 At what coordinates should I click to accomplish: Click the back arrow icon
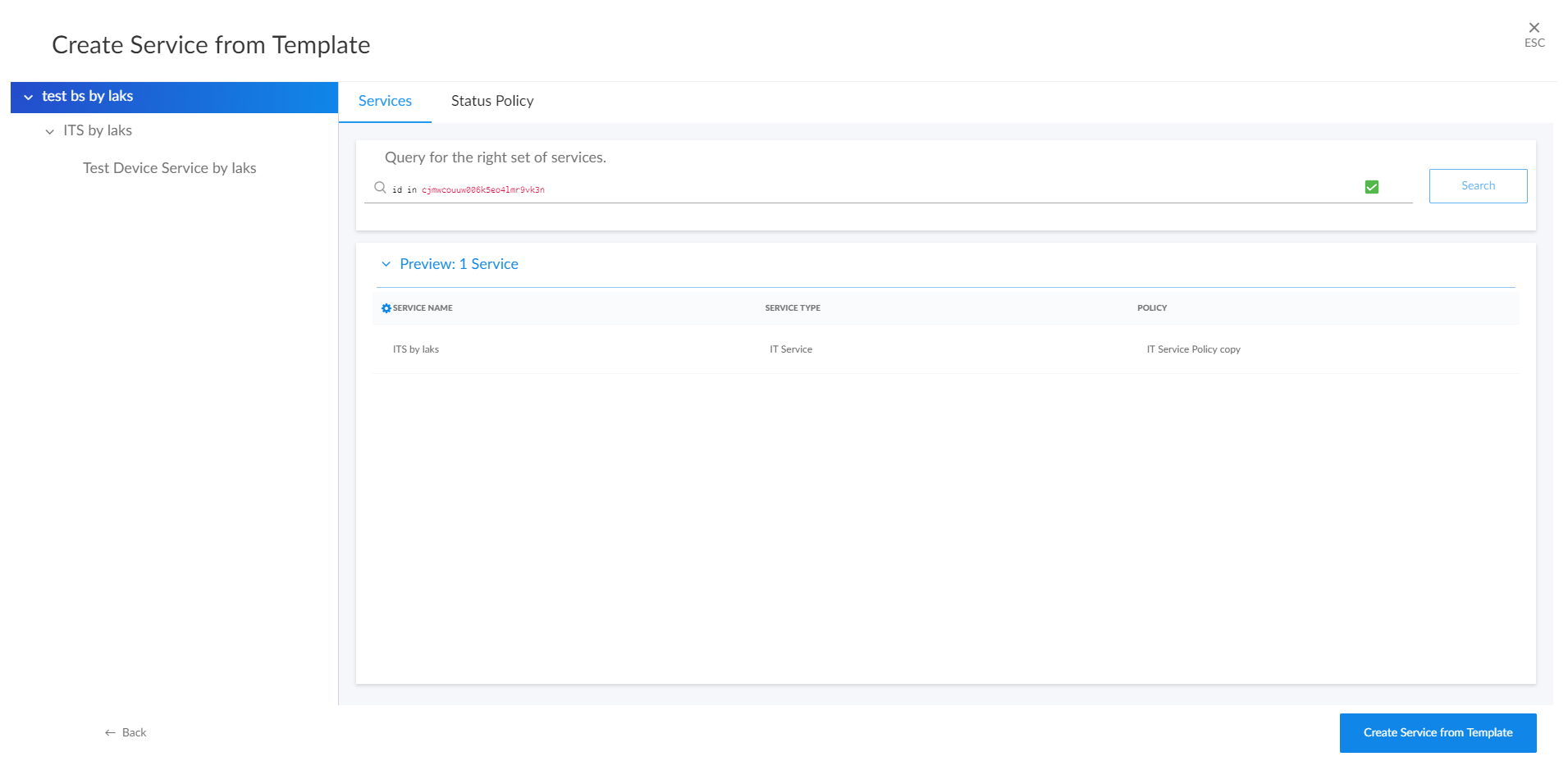(x=110, y=733)
